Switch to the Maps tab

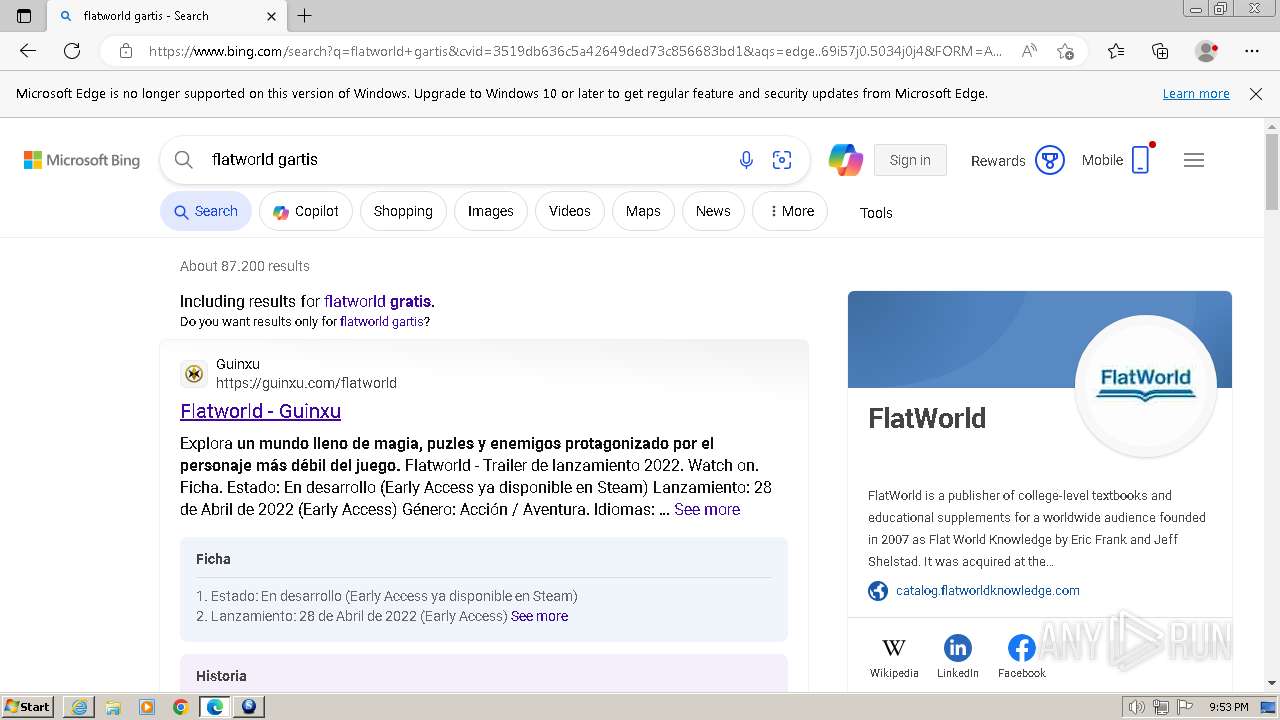pyautogui.click(x=643, y=211)
